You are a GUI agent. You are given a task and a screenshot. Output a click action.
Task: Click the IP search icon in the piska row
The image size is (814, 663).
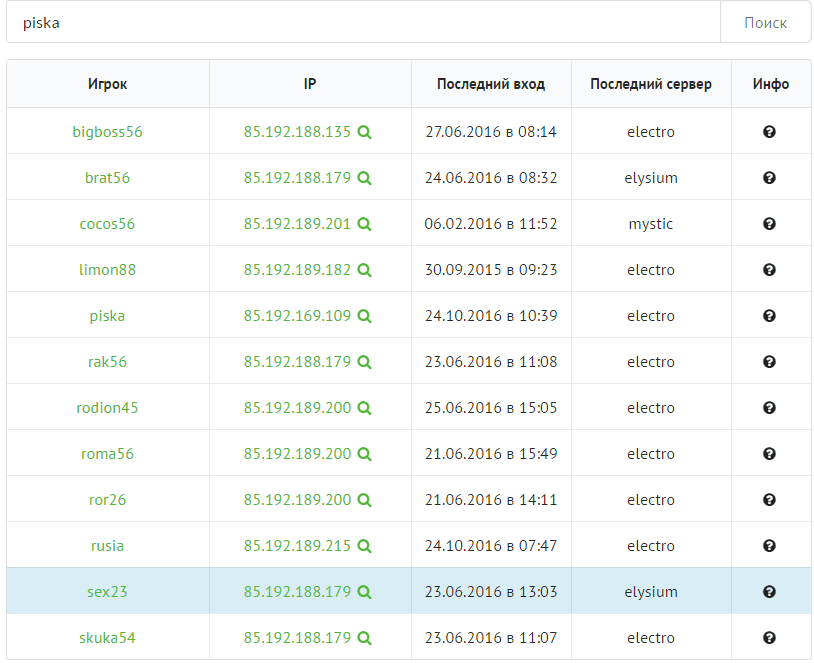click(x=364, y=316)
